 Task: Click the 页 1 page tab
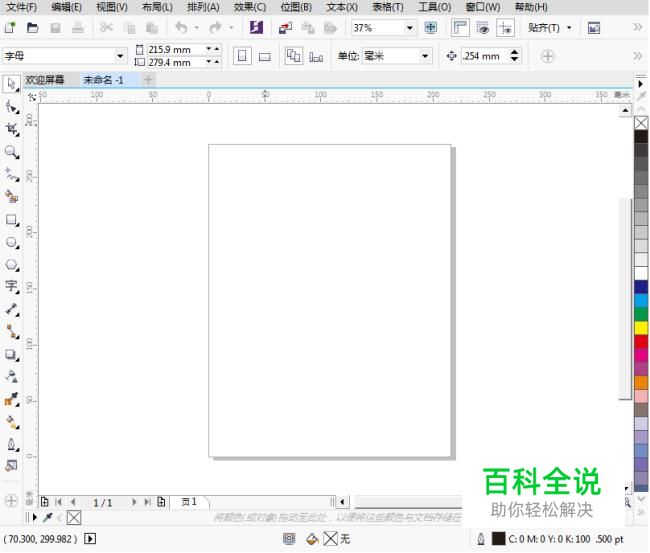click(189, 502)
